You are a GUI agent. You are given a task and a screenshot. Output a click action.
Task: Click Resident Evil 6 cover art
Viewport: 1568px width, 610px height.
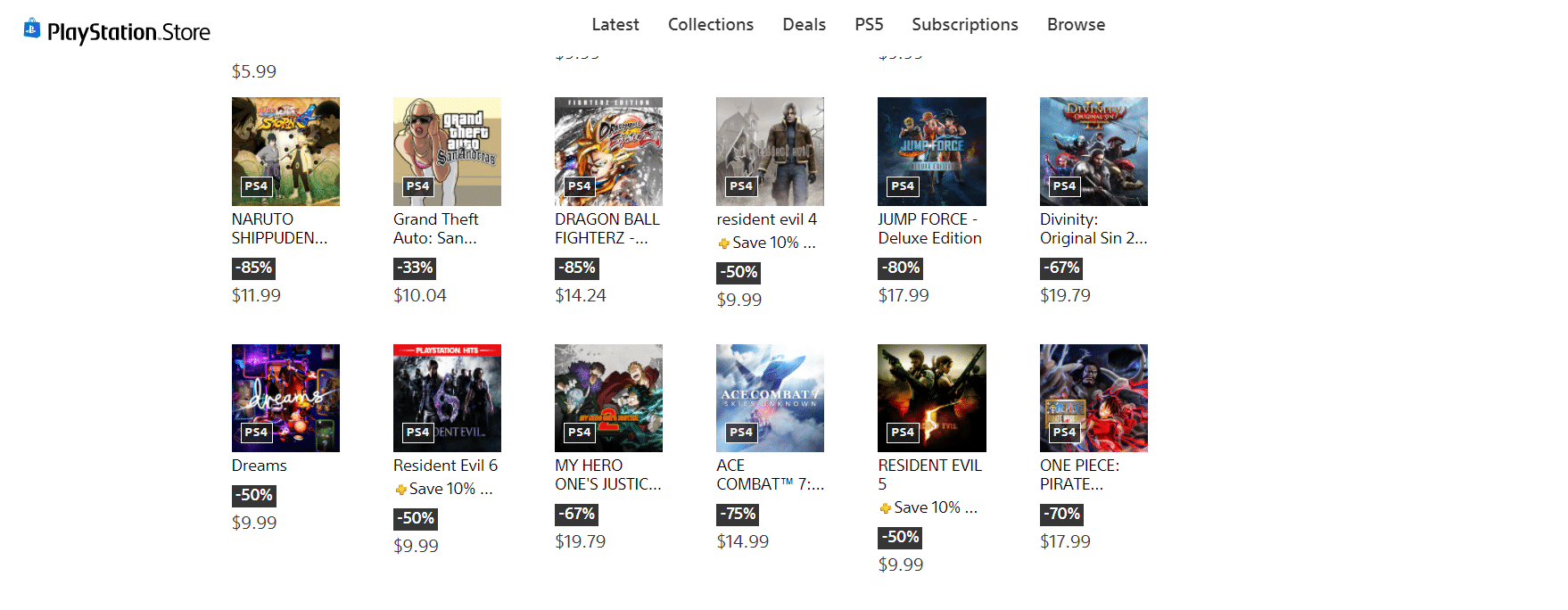(447, 398)
